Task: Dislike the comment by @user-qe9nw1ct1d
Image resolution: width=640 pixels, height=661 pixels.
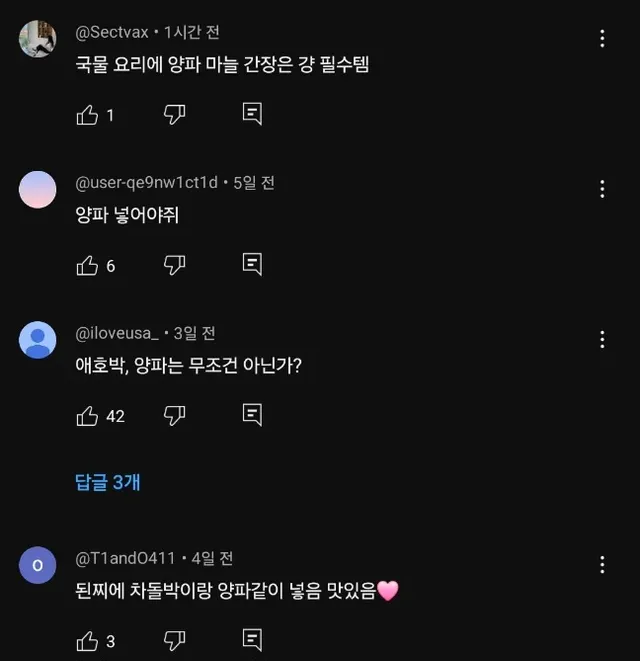Action: point(175,265)
